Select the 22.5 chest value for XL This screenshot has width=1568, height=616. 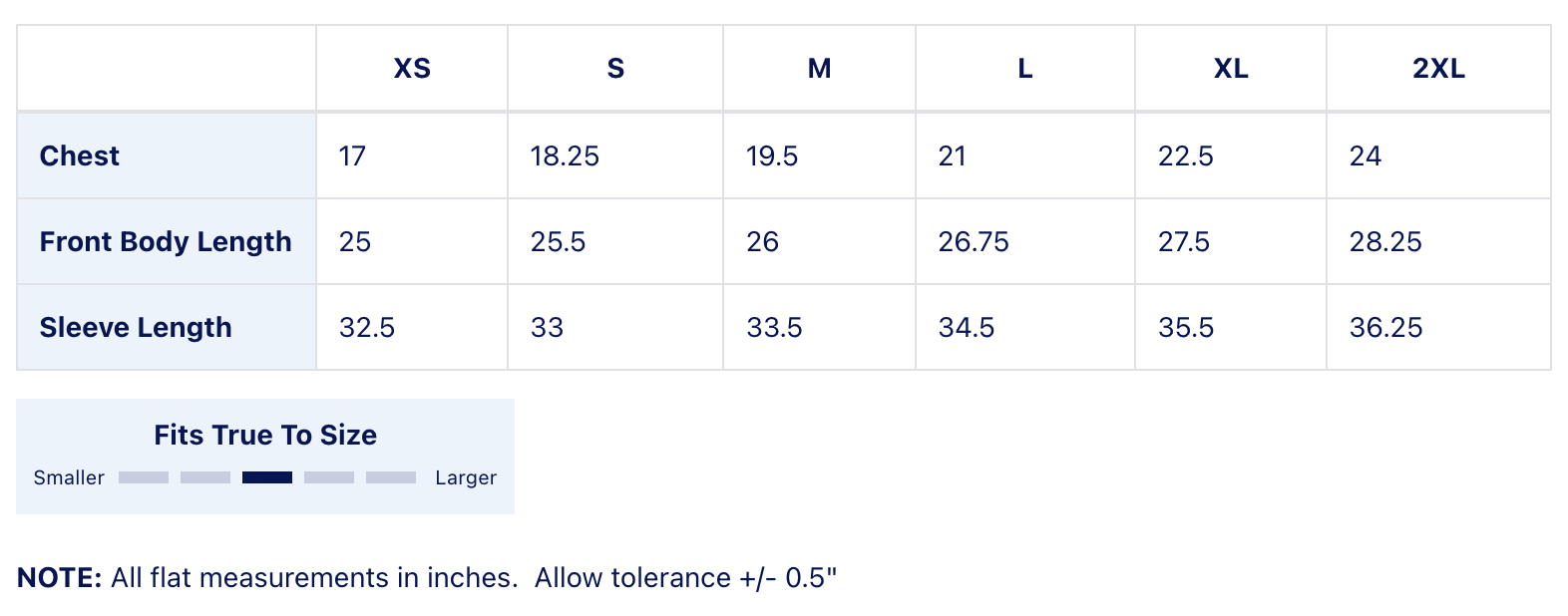click(1185, 156)
